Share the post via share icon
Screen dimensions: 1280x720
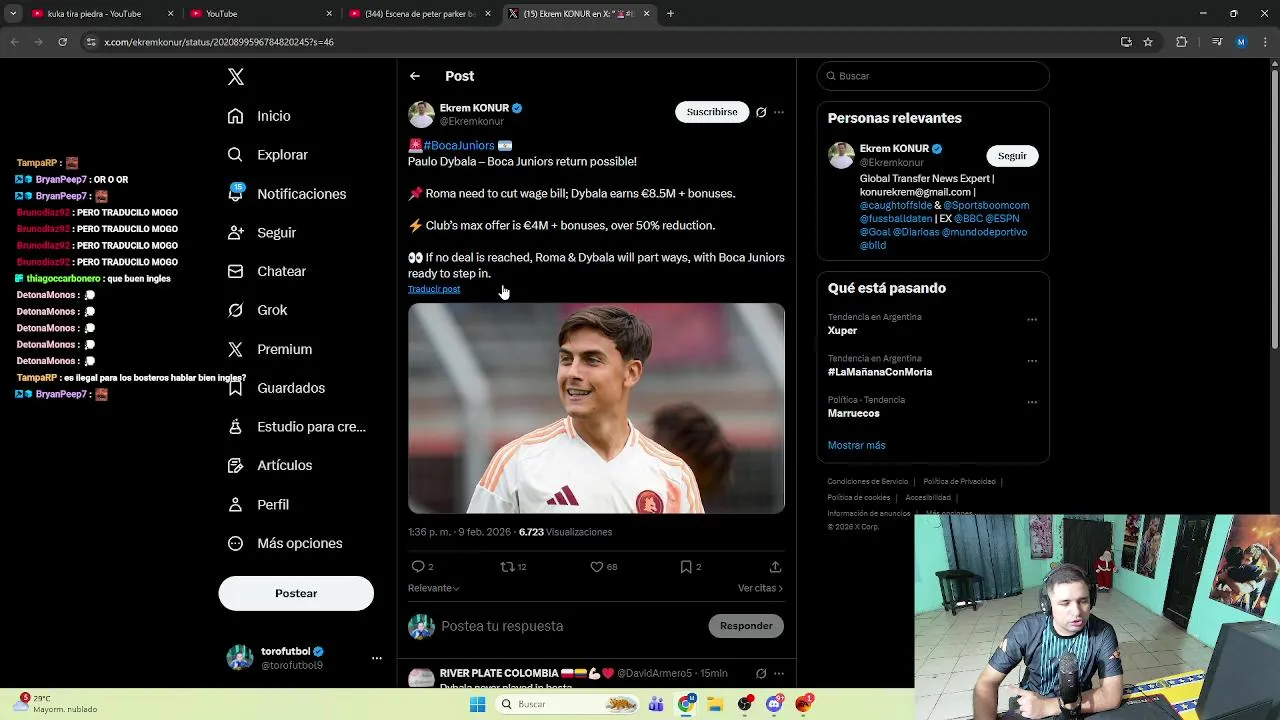click(775, 567)
